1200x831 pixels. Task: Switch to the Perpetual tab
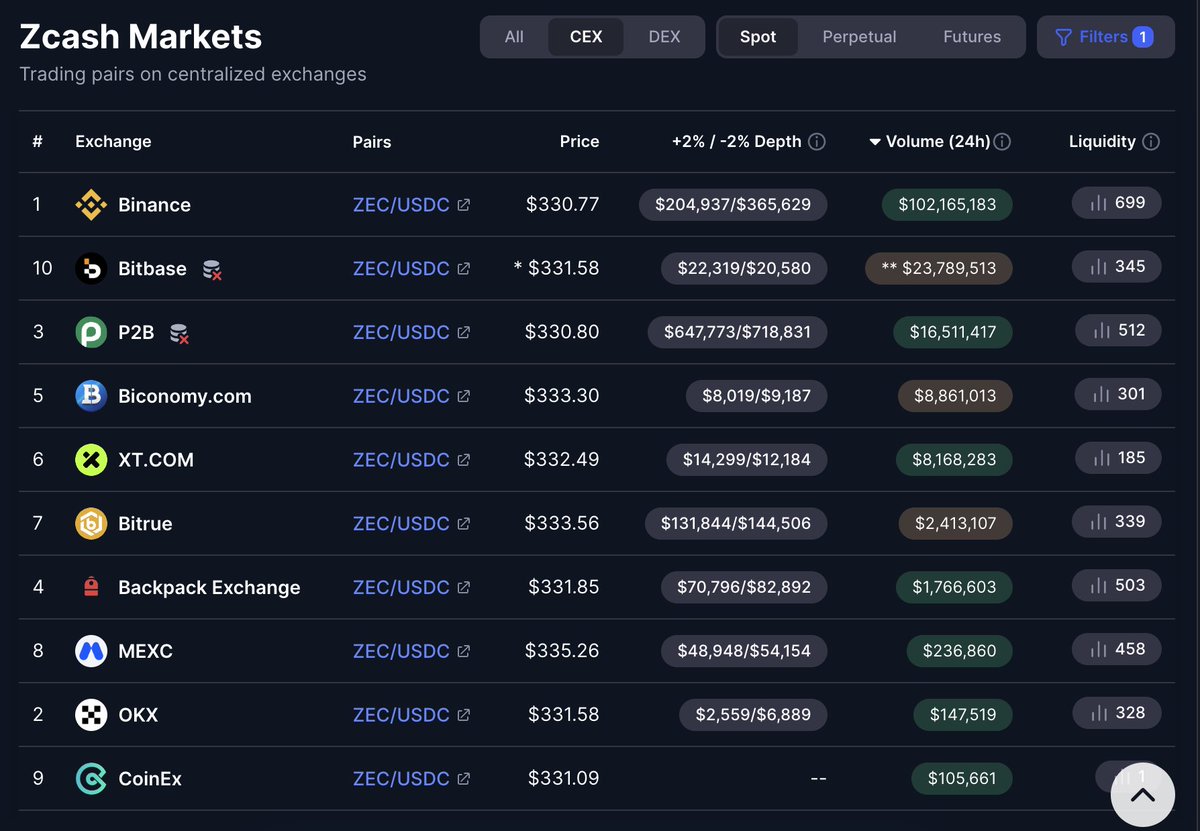pyautogui.click(x=859, y=37)
